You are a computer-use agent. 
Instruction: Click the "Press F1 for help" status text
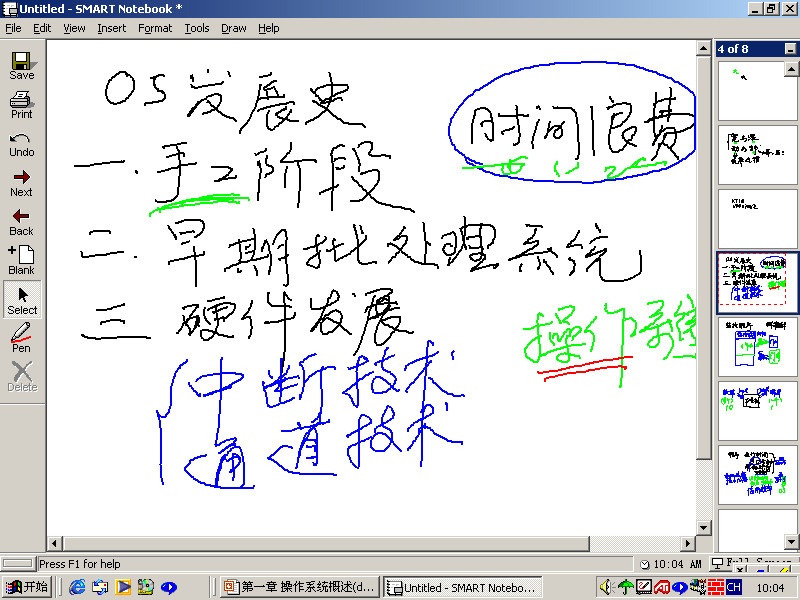coord(80,564)
